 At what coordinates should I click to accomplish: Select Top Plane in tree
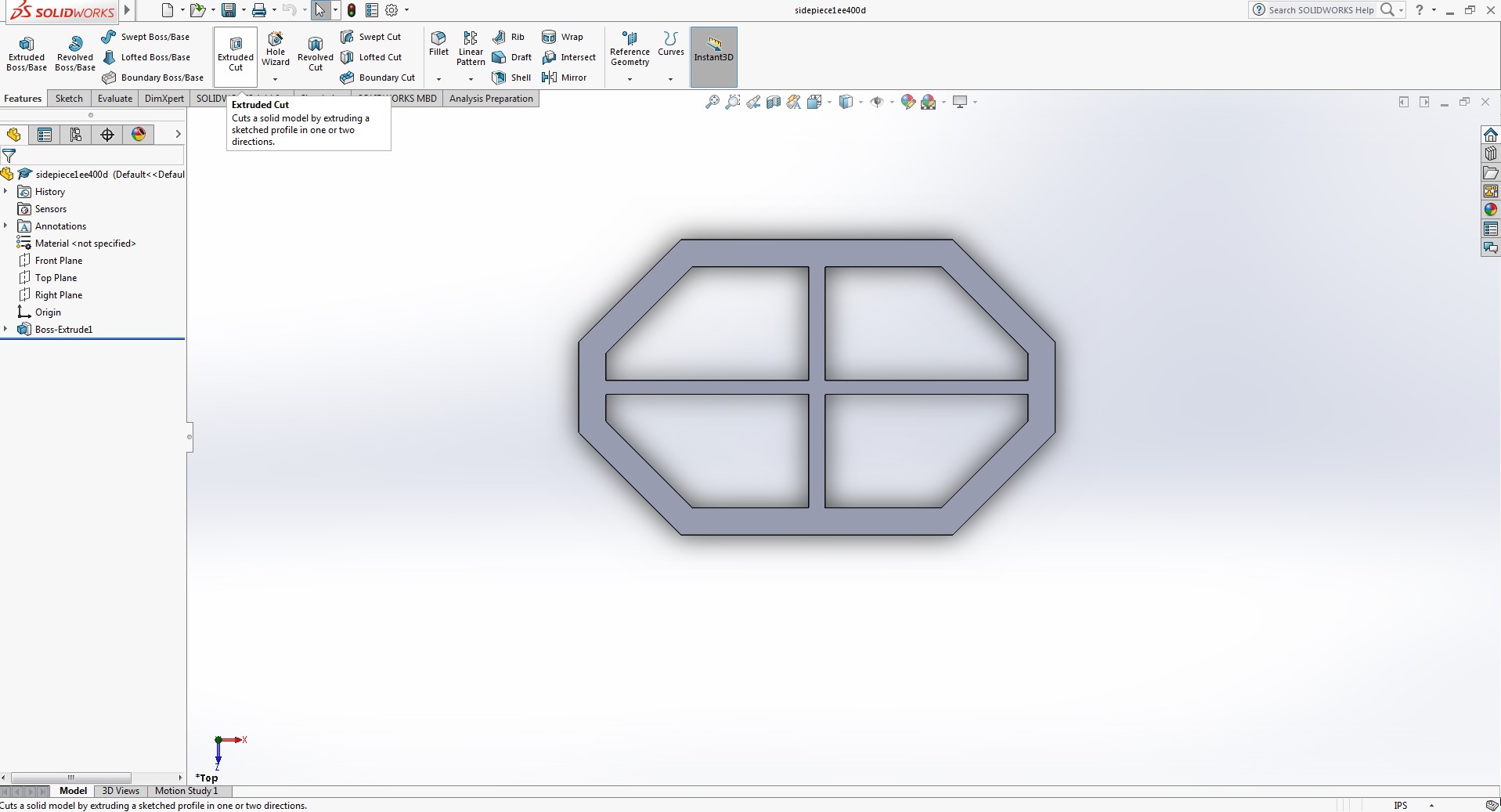56,278
